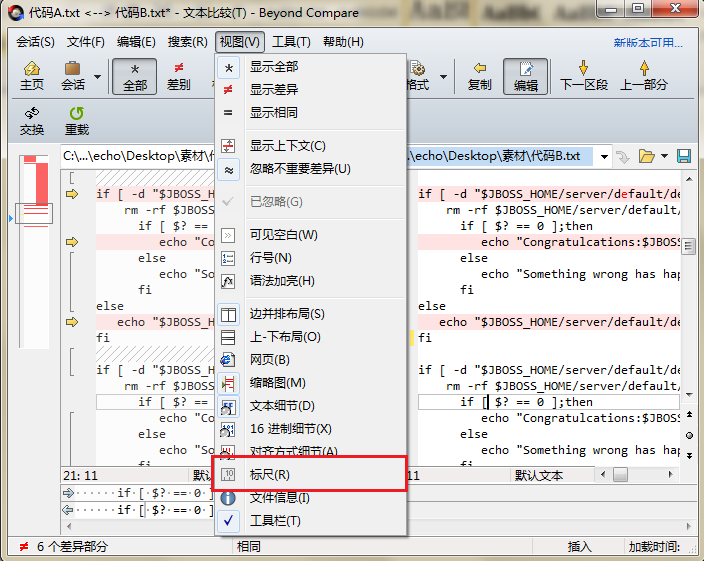Jump to 上一部分 previous section
The width and height of the screenshot is (704, 561).
[643, 76]
